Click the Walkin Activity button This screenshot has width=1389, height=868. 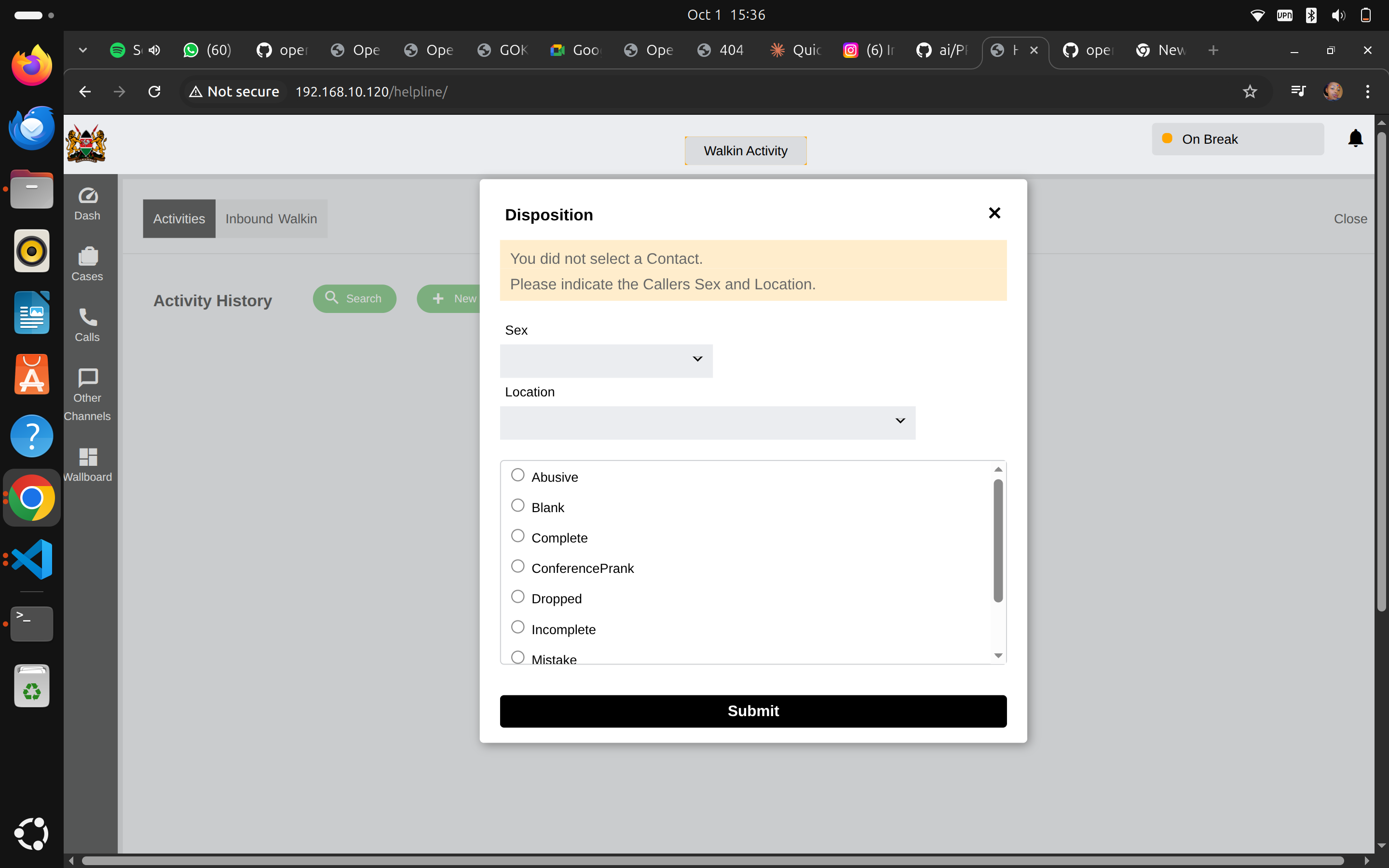pos(745,151)
